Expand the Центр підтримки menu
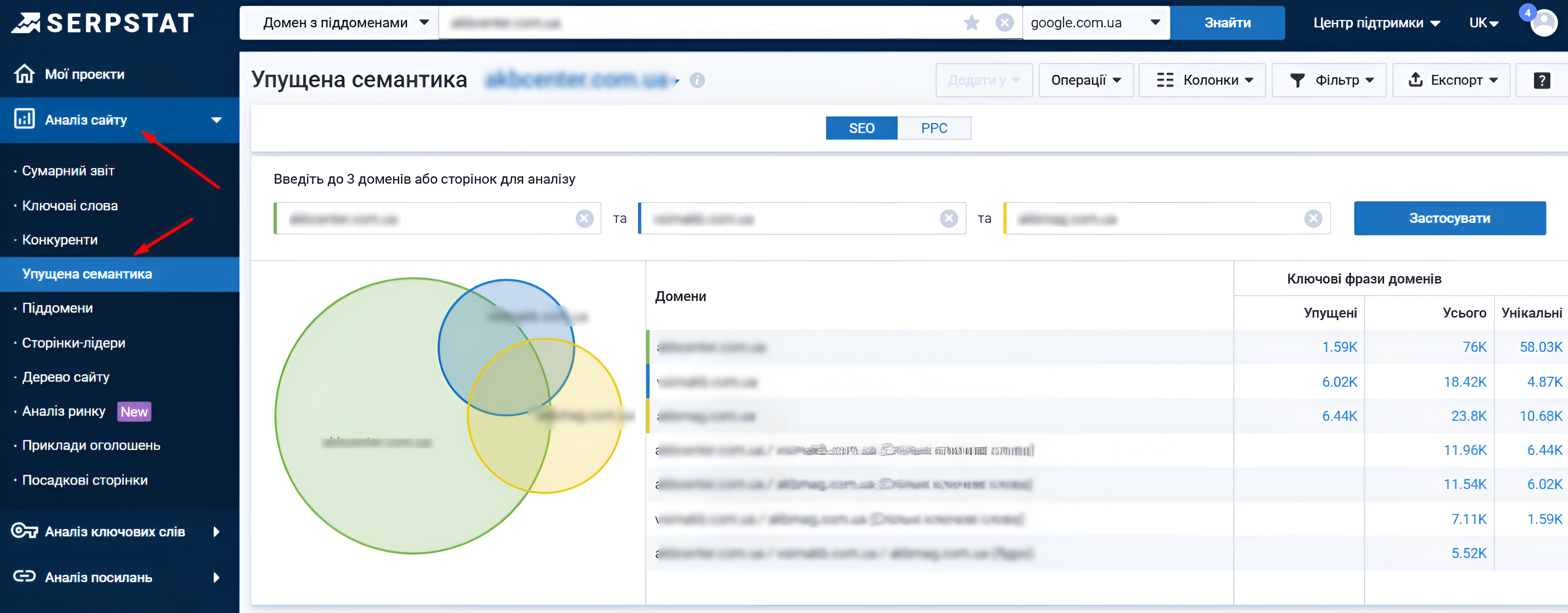This screenshot has width=1568, height=613. [1376, 22]
